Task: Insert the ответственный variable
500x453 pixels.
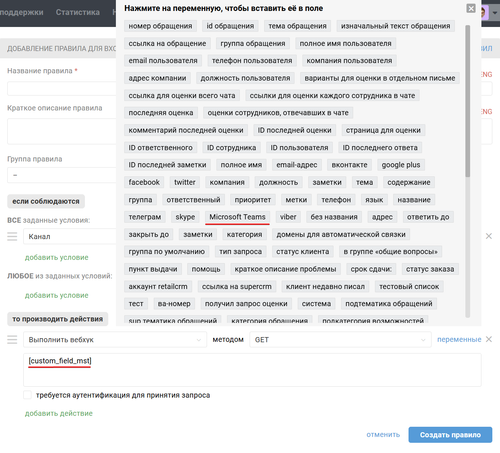Action: pyautogui.click(x=193, y=200)
